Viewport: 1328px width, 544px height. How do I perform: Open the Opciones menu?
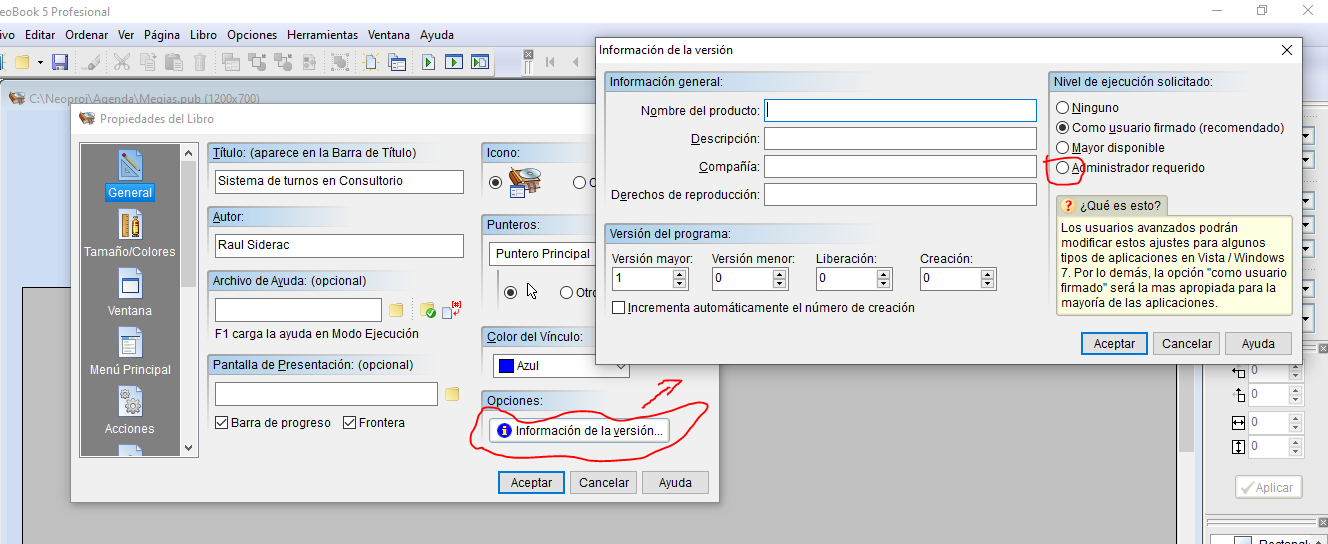coord(252,34)
